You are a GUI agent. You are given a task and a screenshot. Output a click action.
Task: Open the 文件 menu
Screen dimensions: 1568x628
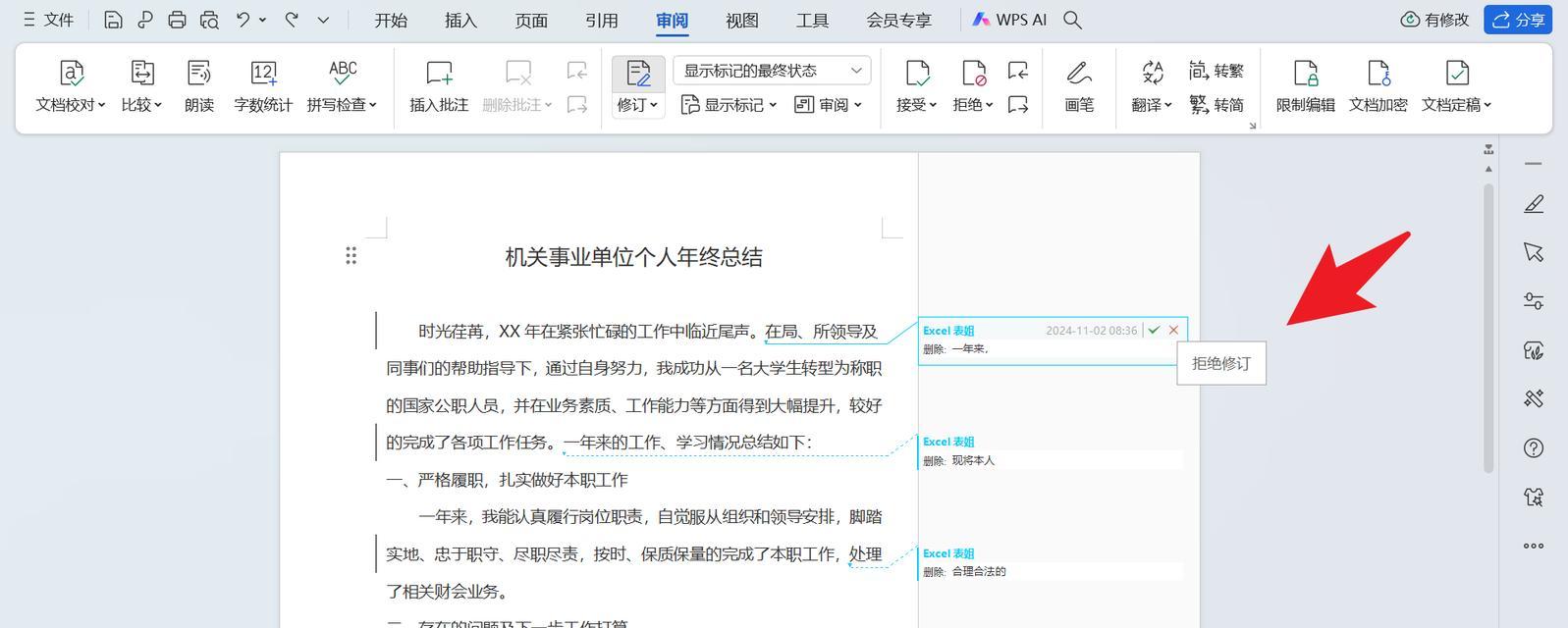click(x=48, y=20)
